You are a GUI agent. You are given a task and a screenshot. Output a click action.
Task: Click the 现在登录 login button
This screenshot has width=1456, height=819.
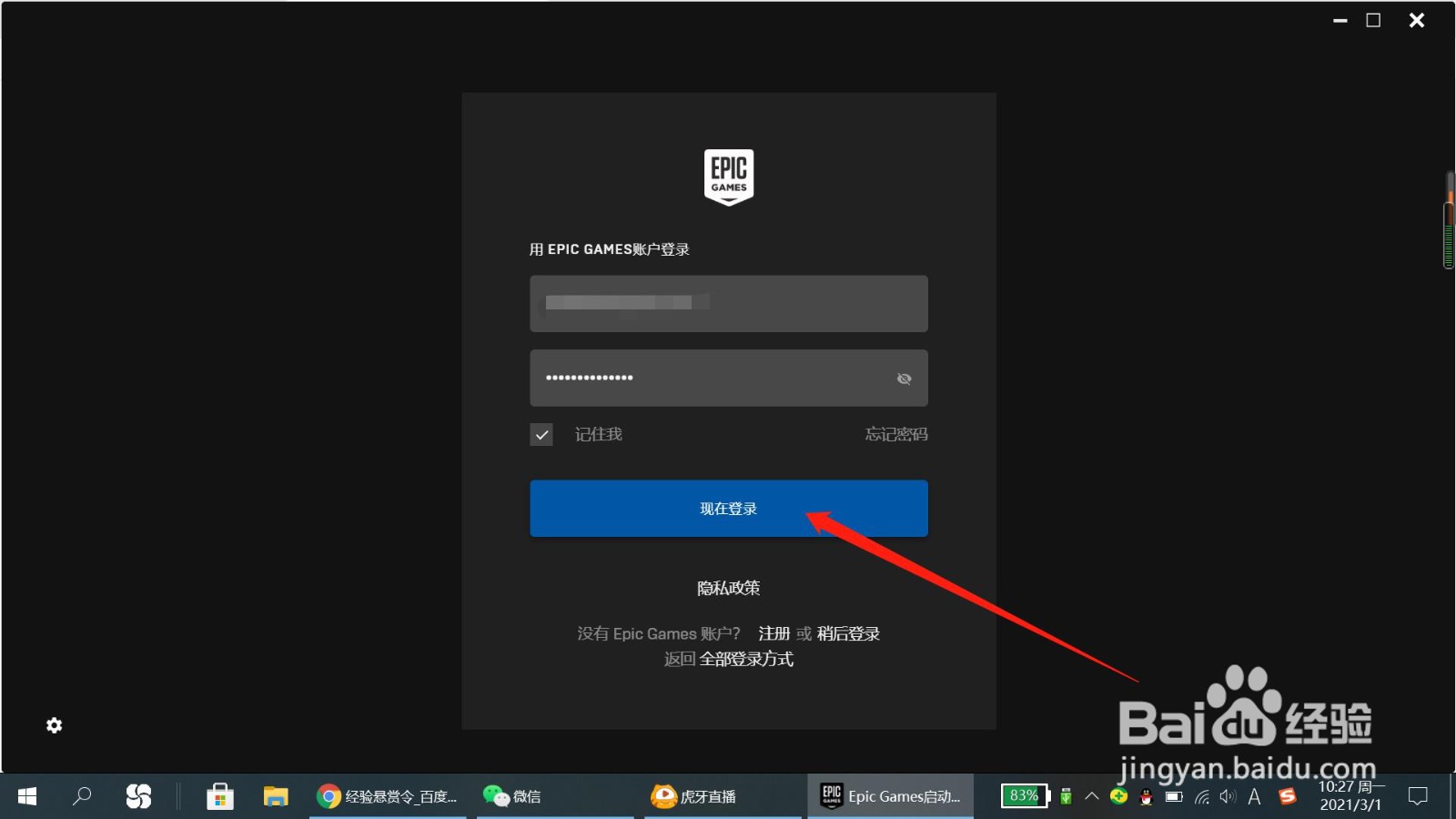point(729,509)
